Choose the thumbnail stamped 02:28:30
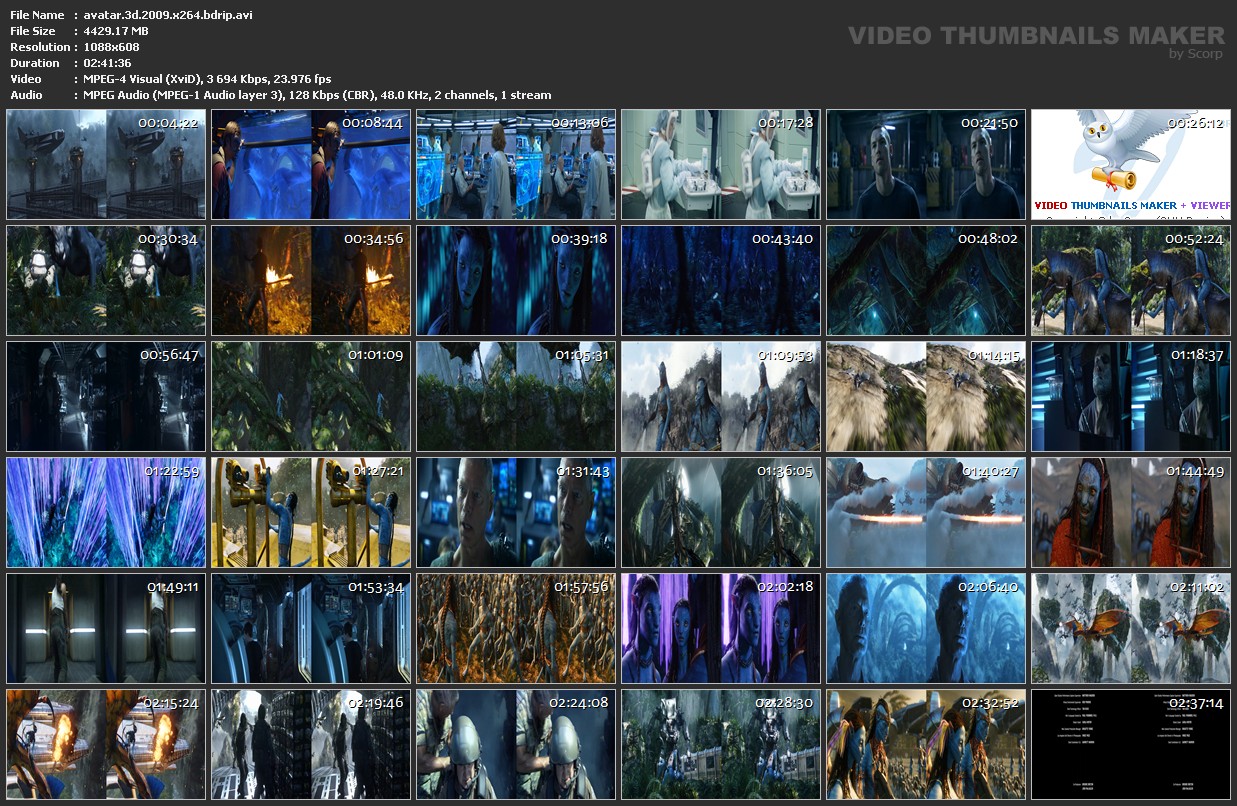The image size is (1237, 806). [x=721, y=744]
